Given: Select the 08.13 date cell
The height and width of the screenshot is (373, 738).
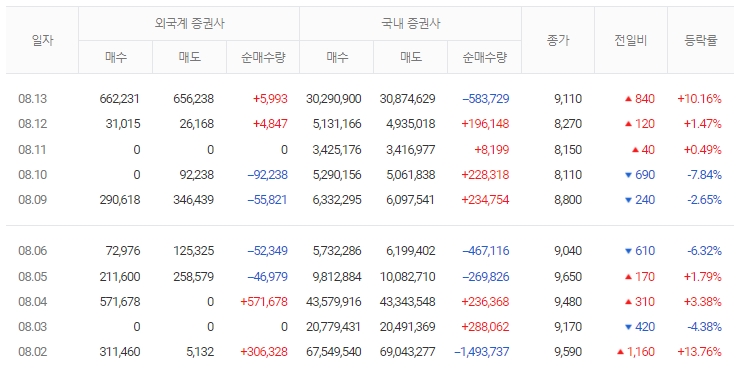Looking at the screenshot, I should click(x=32, y=99).
